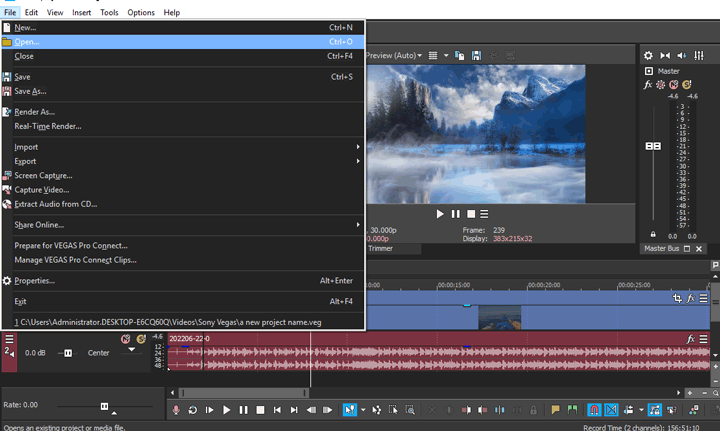The width and height of the screenshot is (720, 431).
Task: Open the Tools menu in menu bar
Action: click(x=109, y=12)
